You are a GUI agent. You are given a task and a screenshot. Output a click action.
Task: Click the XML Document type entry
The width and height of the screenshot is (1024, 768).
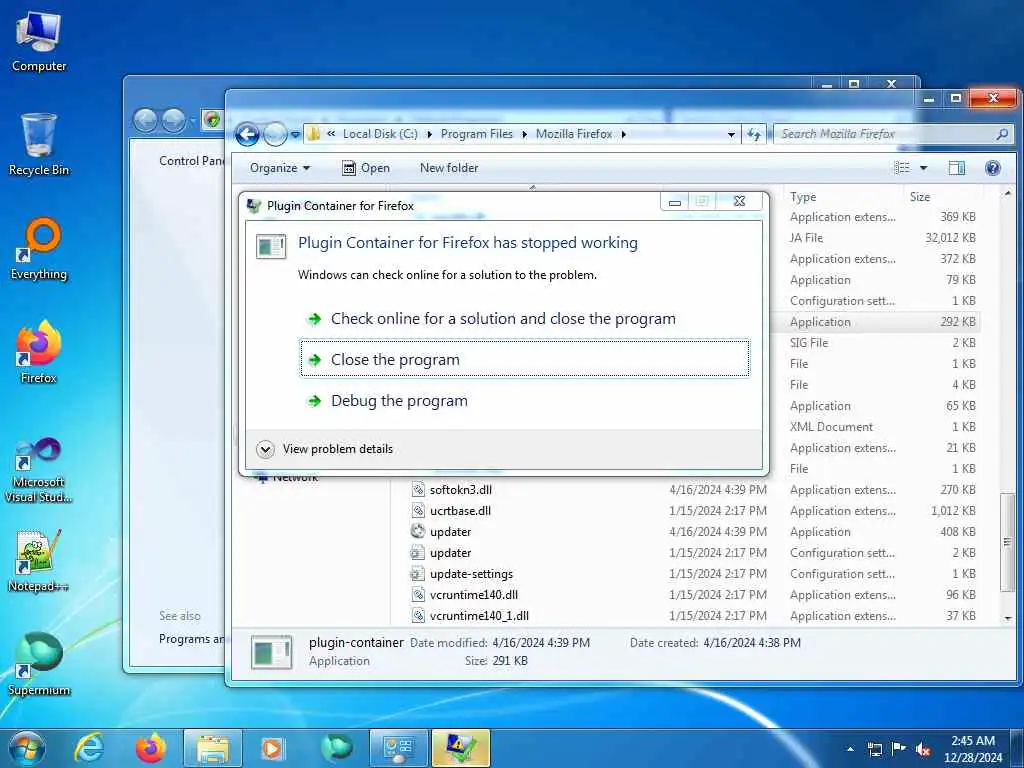point(831,427)
